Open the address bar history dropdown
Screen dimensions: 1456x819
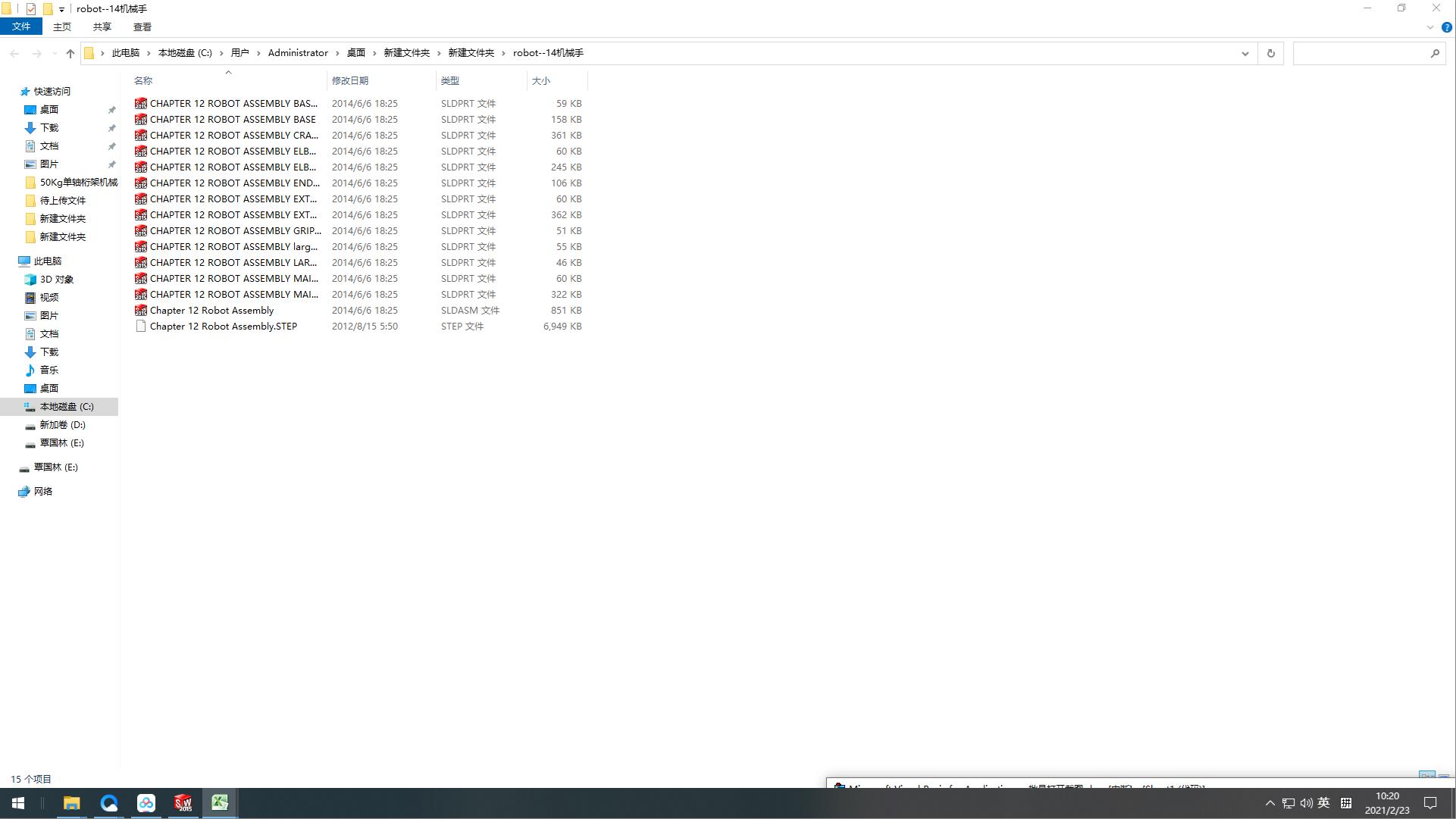pyautogui.click(x=1244, y=53)
